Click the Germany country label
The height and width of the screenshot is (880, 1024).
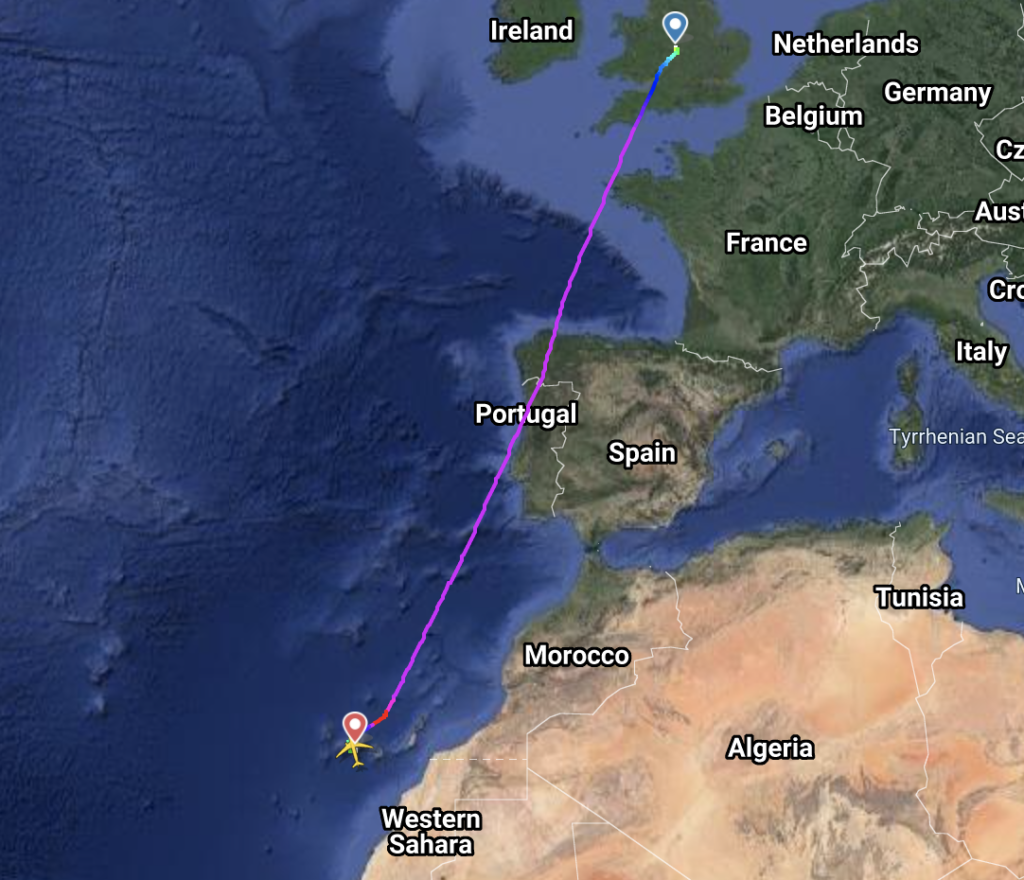(x=937, y=93)
